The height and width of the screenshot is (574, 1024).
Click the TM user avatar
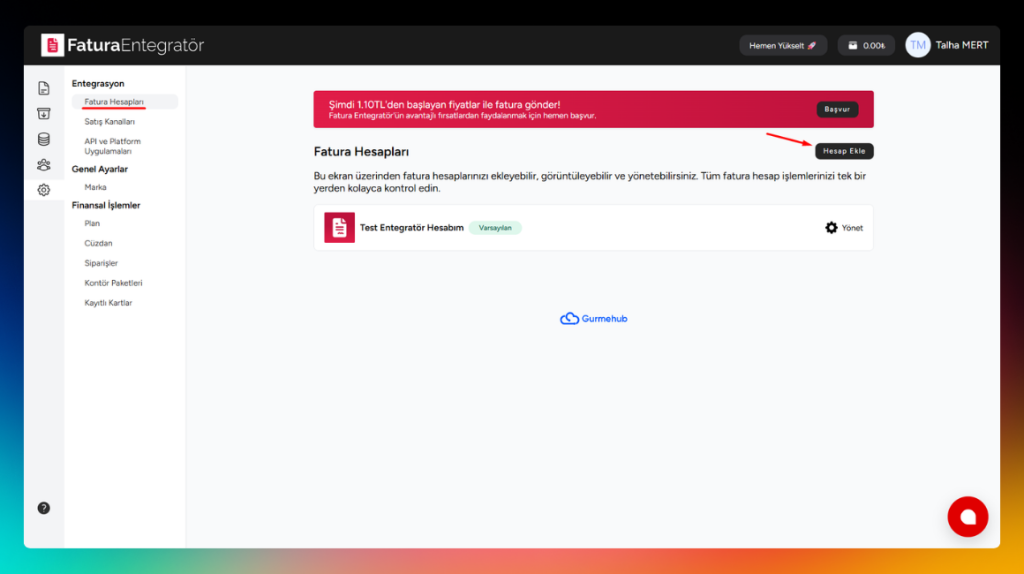point(917,45)
